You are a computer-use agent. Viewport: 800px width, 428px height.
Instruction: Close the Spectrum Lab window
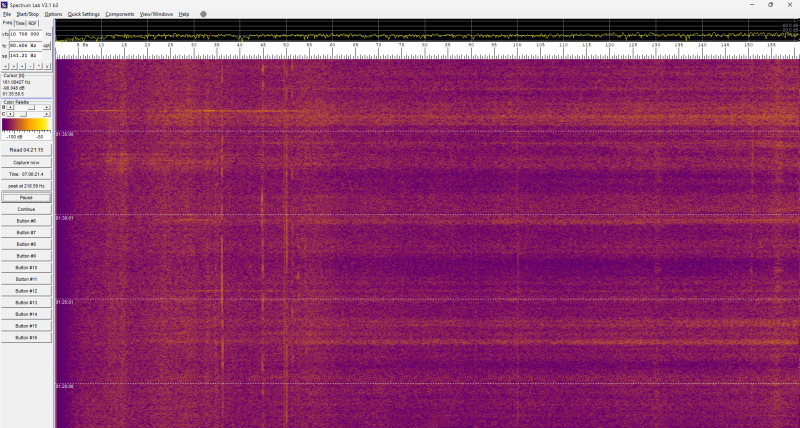point(789,5)
